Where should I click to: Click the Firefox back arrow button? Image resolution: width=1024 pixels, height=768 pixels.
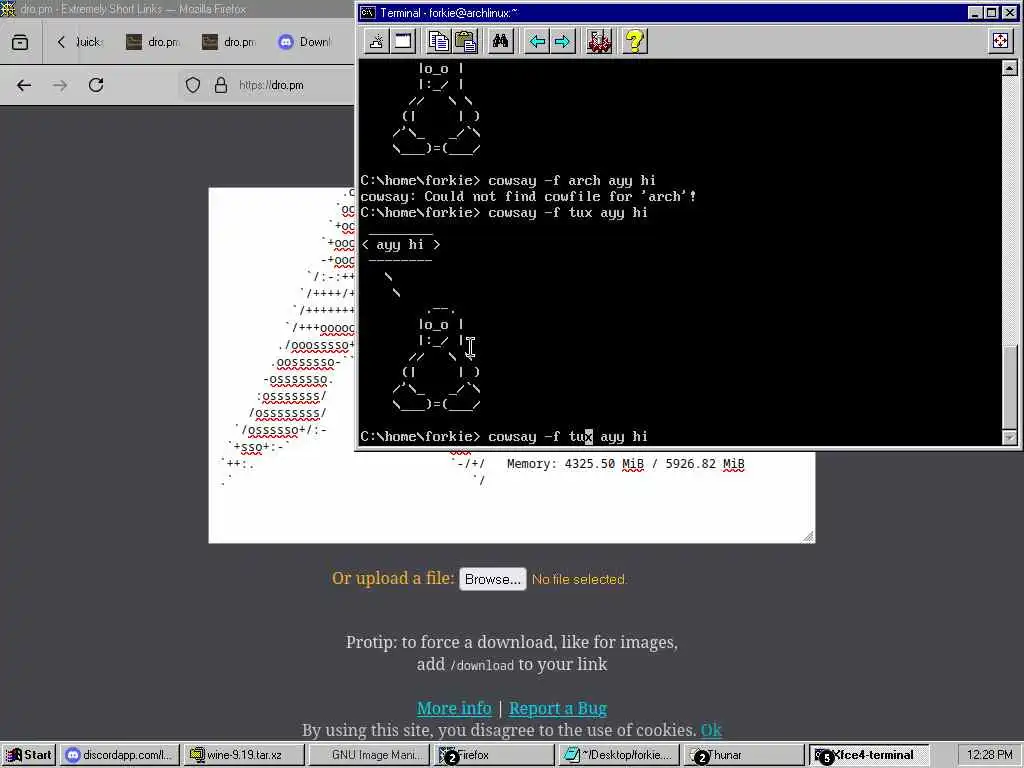tap(24, 85)
